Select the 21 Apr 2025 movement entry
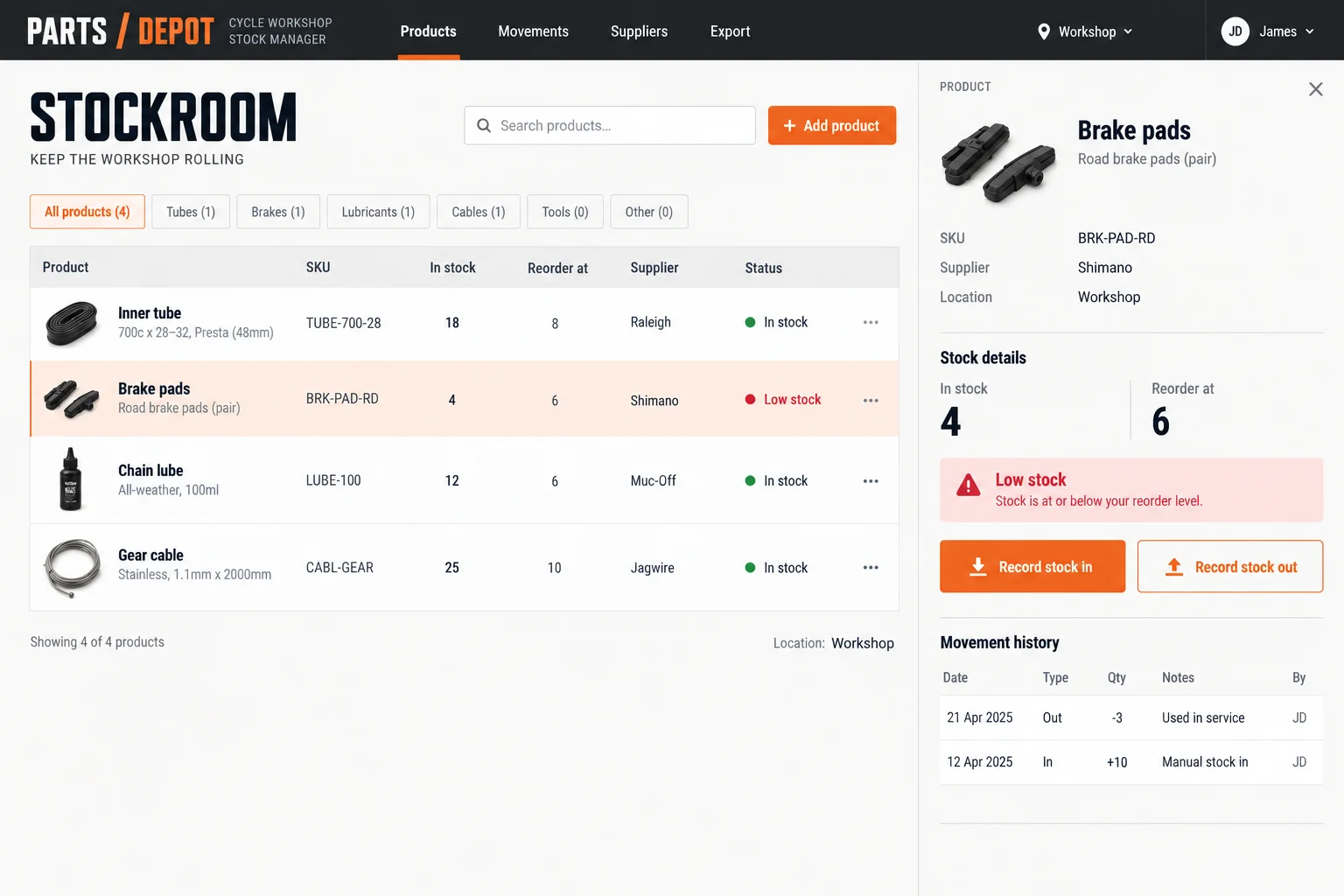 pos(1131,718)
